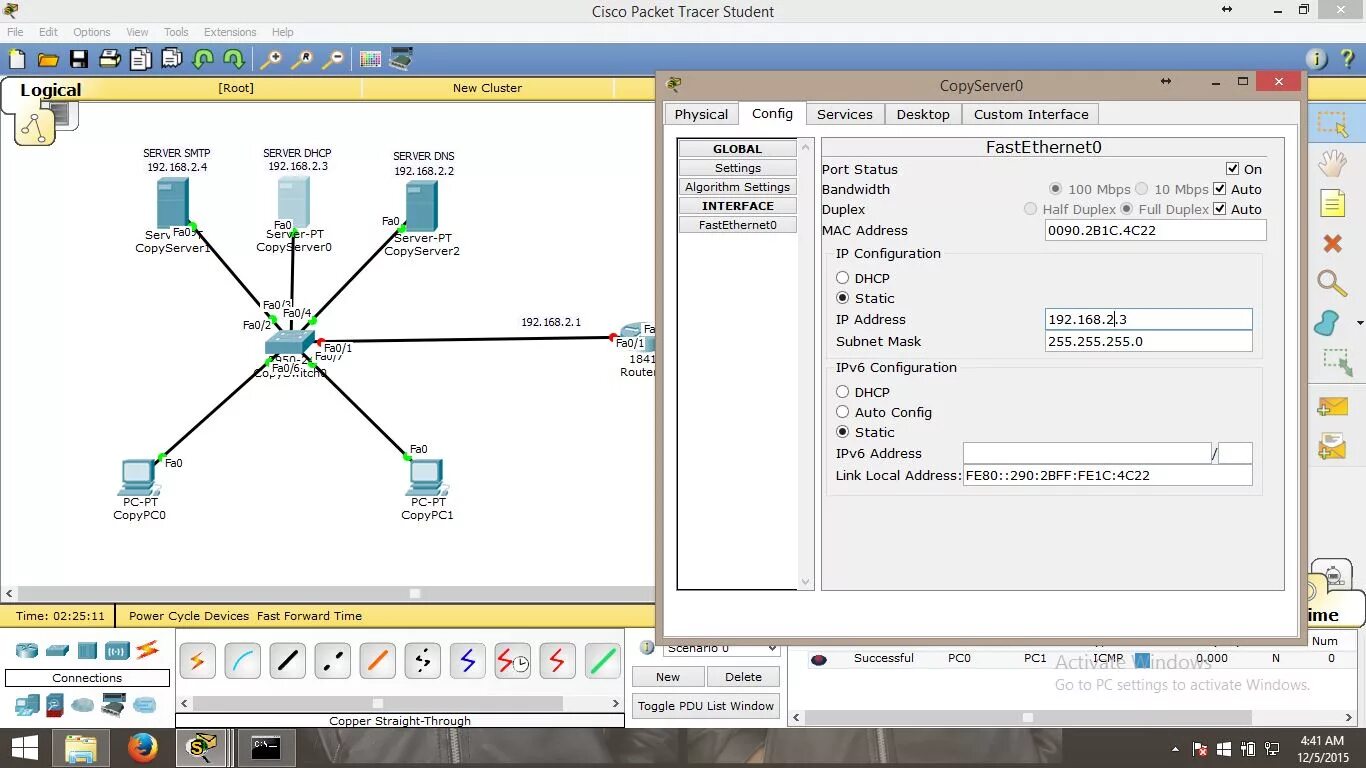
Task: Select DHCP under IPv6 Configuration
Action: [x=842, y=392]
